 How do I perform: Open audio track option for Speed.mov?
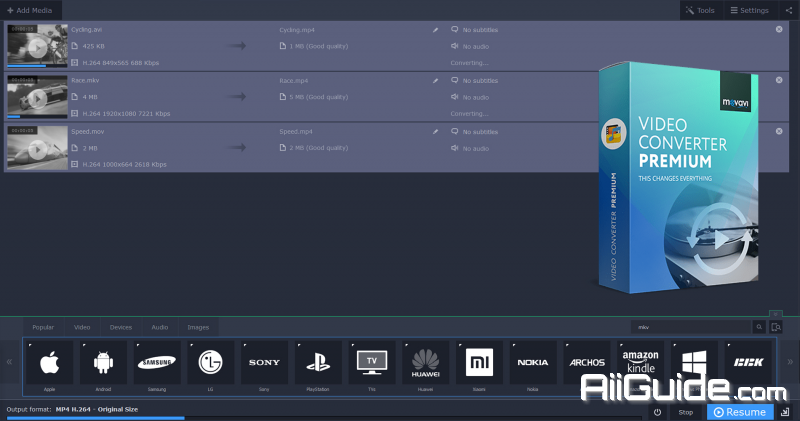pyautogui.click(x=470, y=148)
